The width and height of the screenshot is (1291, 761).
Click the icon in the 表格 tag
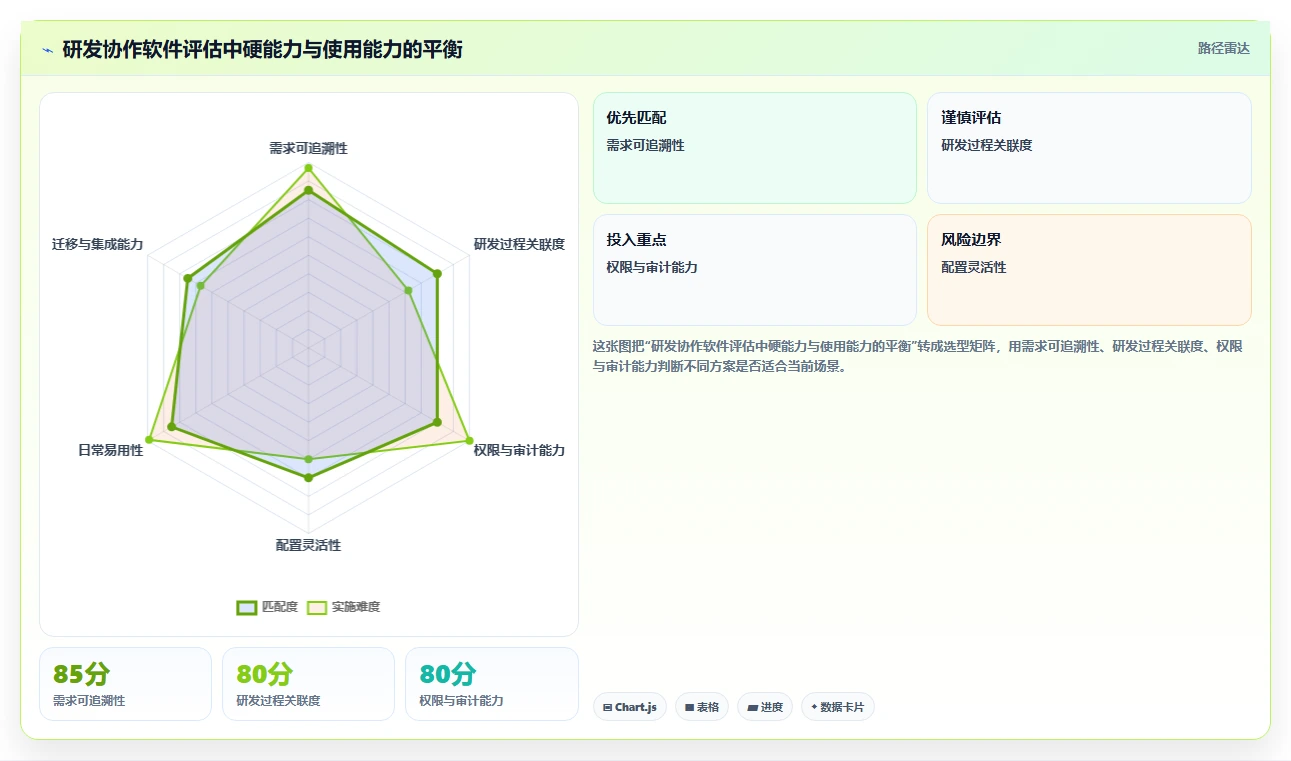coord(689,707)
